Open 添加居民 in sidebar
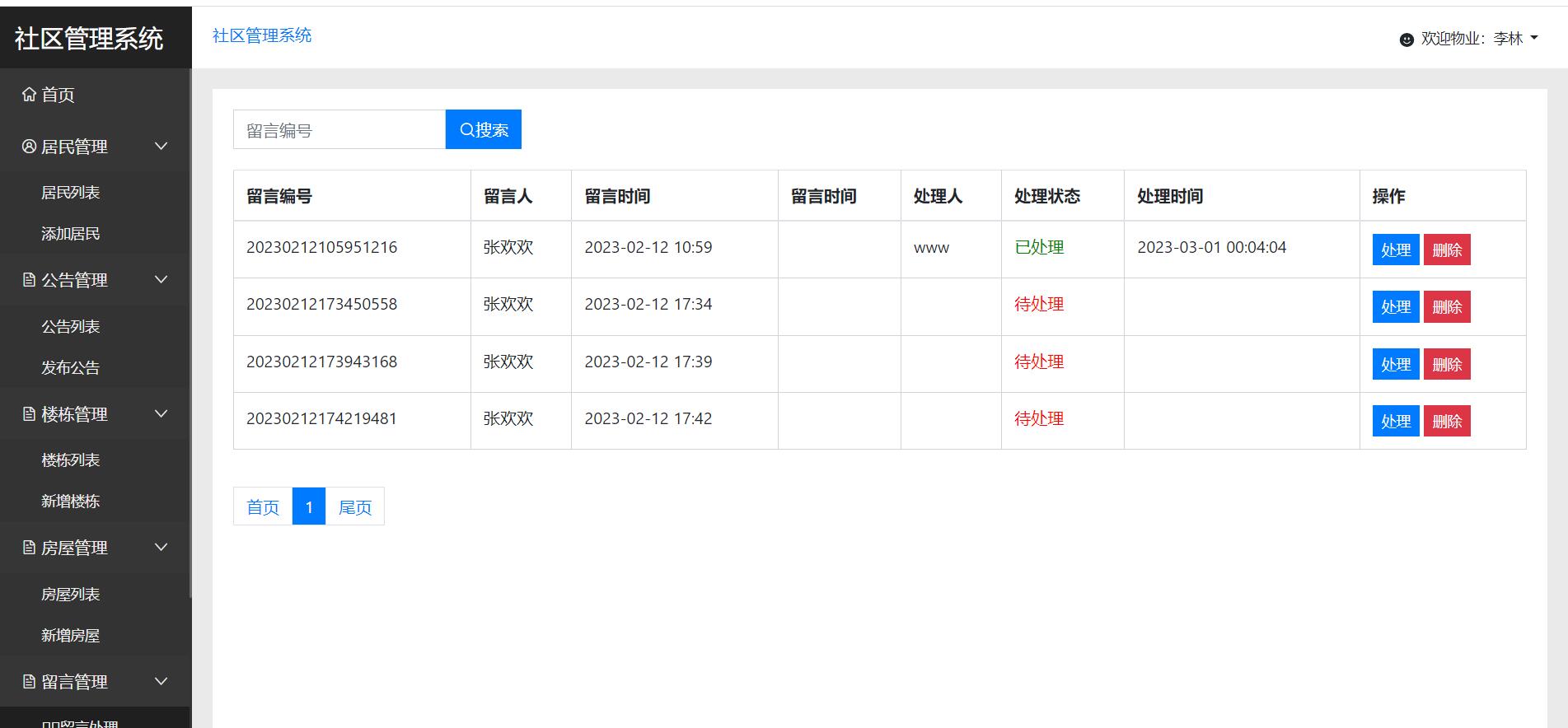 [x=71, y=234]
